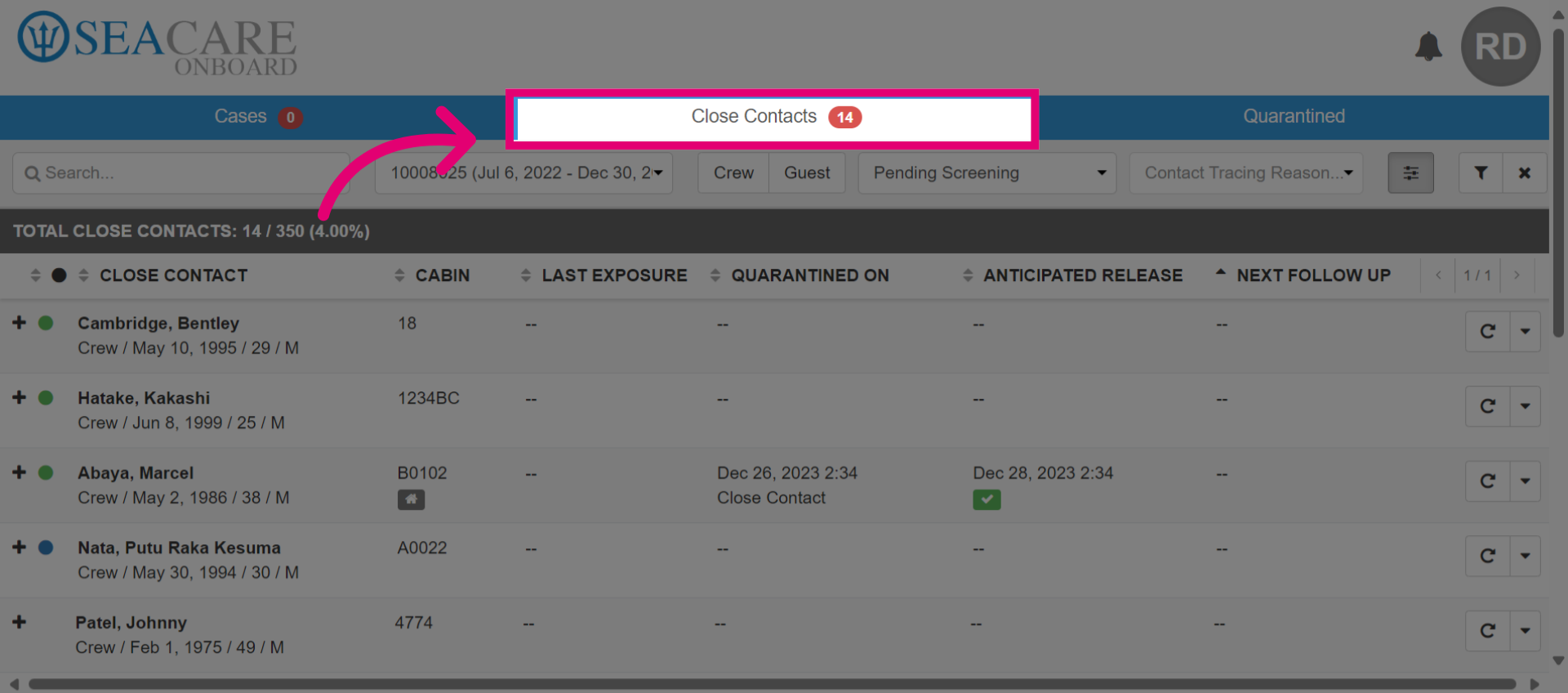Viewport: 1568px width, 693px height.
Task: Click the home icon under cabin B0102
Action: pyautogui.click(x=411, y=499)
